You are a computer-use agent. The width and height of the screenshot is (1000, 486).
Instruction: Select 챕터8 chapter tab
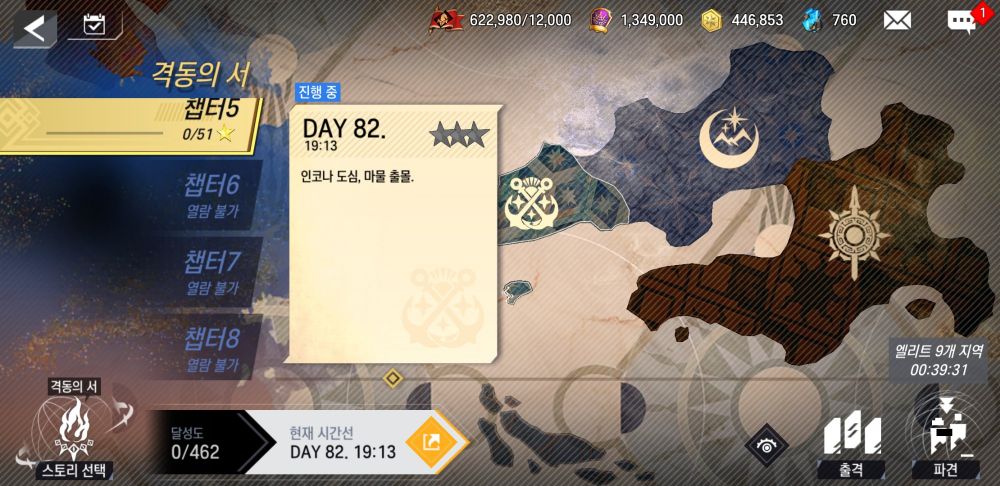click(x=211, y=348)
